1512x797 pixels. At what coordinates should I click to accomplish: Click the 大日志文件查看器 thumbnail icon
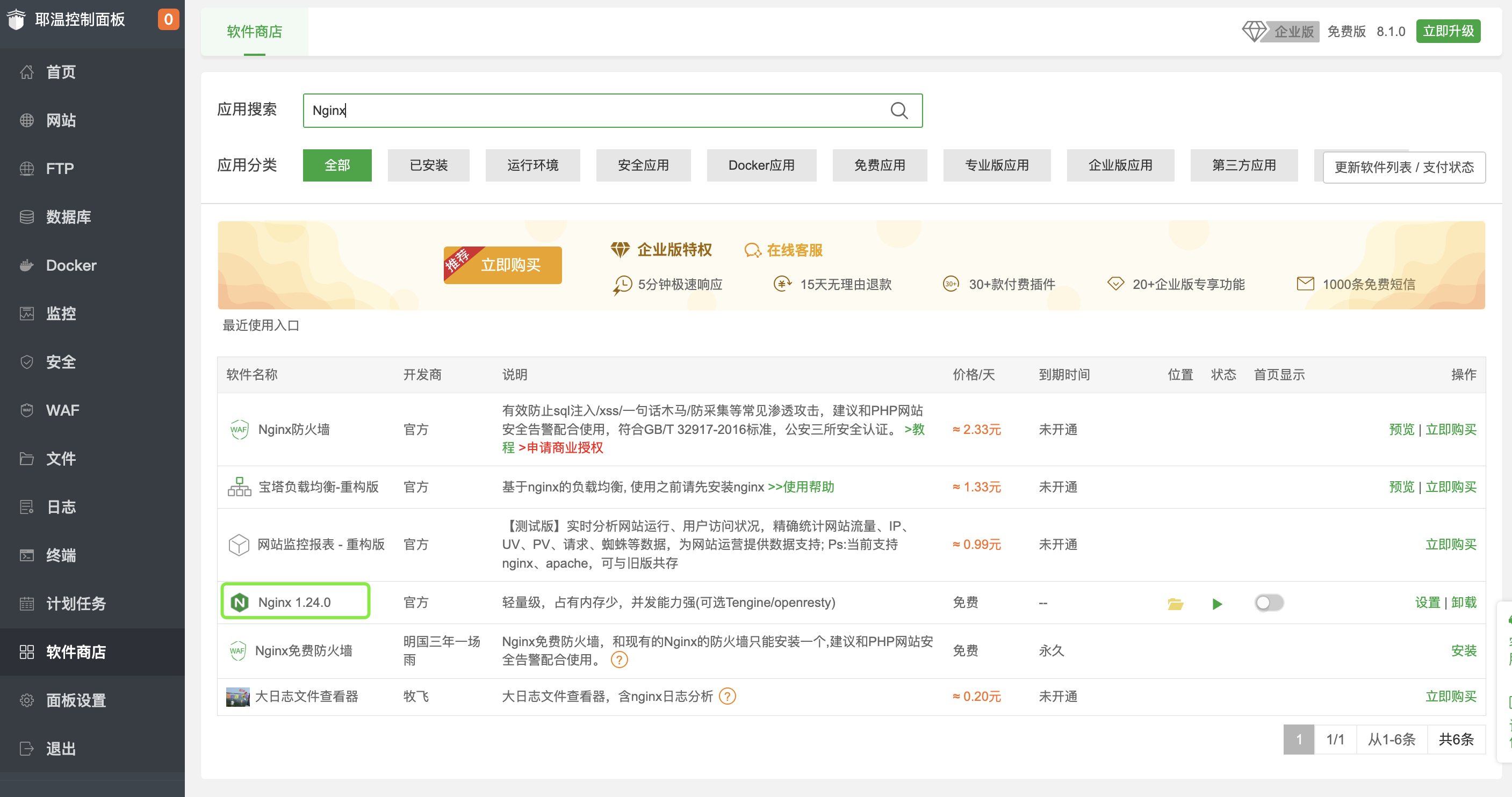coord(237,697)
